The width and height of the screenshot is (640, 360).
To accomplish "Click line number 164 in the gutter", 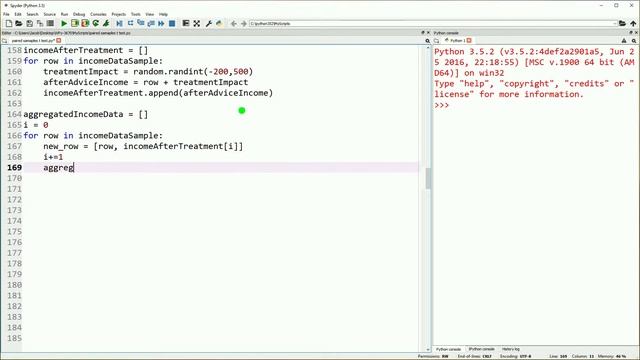I will tap(14, 114).
